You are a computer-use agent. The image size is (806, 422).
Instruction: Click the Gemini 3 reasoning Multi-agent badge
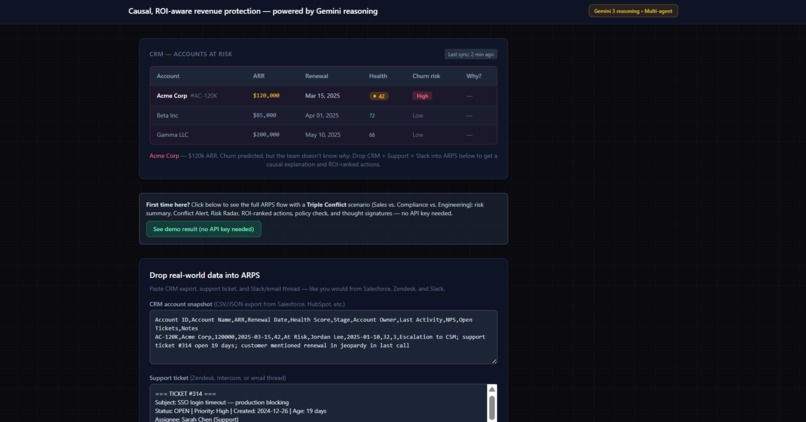click(633, 11)
